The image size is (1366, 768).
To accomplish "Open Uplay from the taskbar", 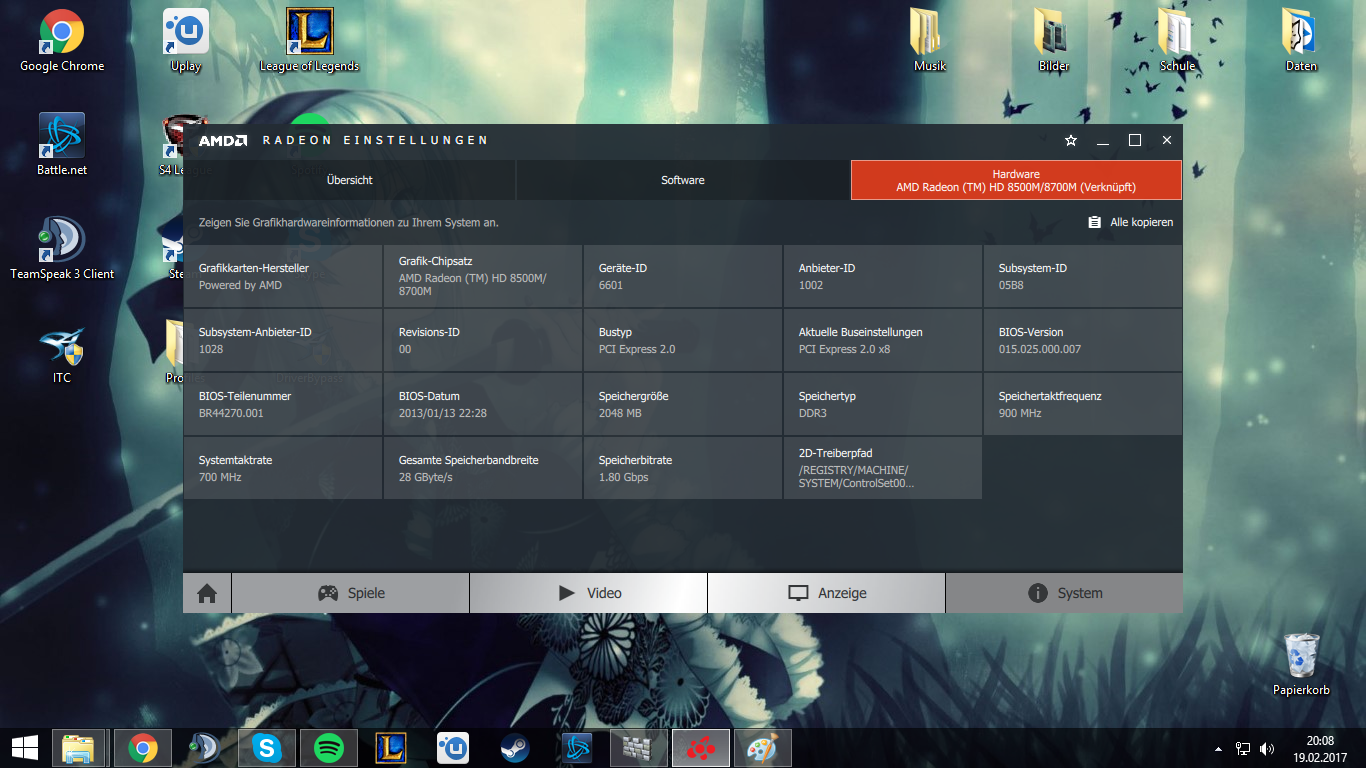I will [453, 748].
